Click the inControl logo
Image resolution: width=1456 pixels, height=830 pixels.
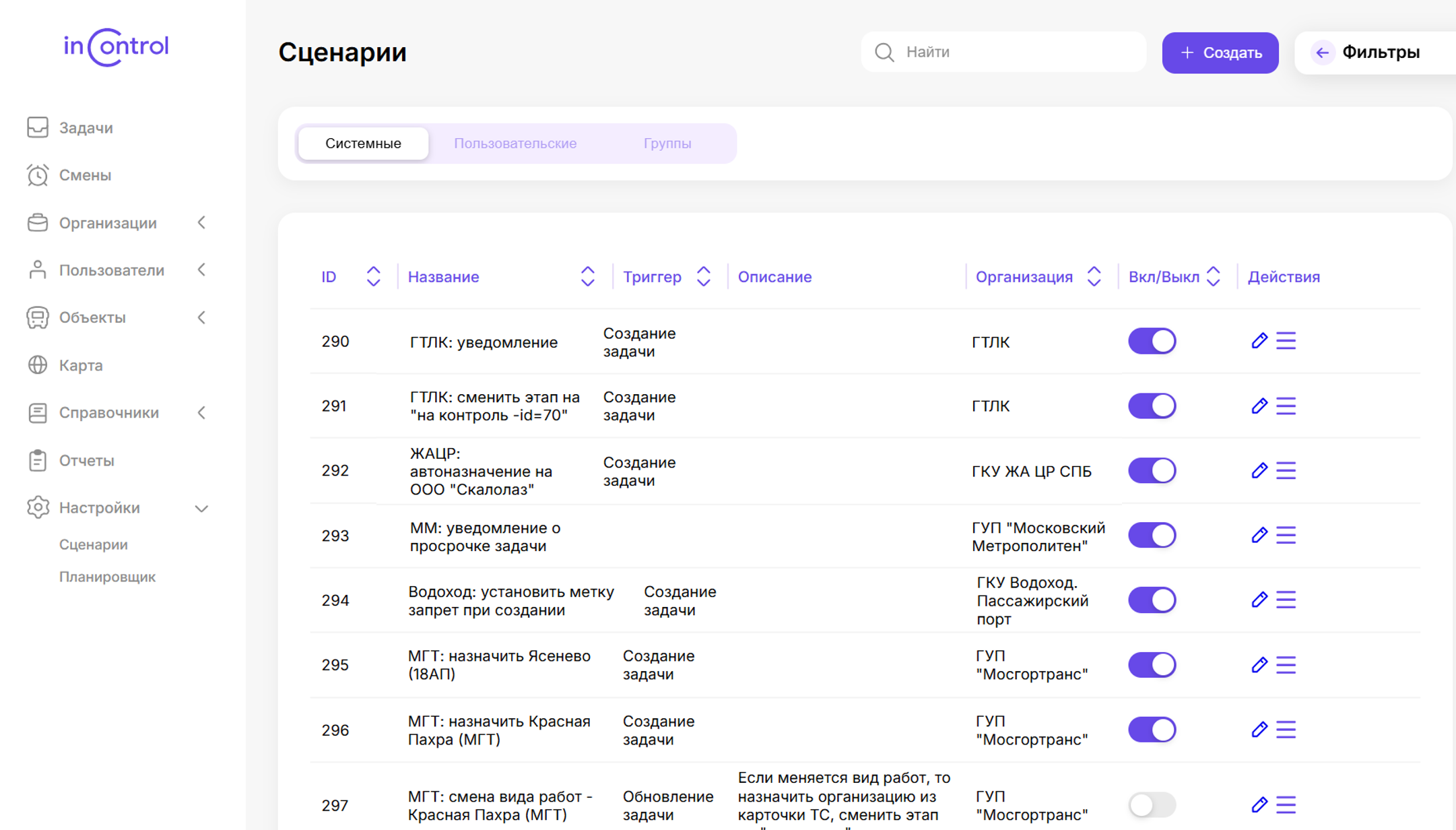click(116, 47)
